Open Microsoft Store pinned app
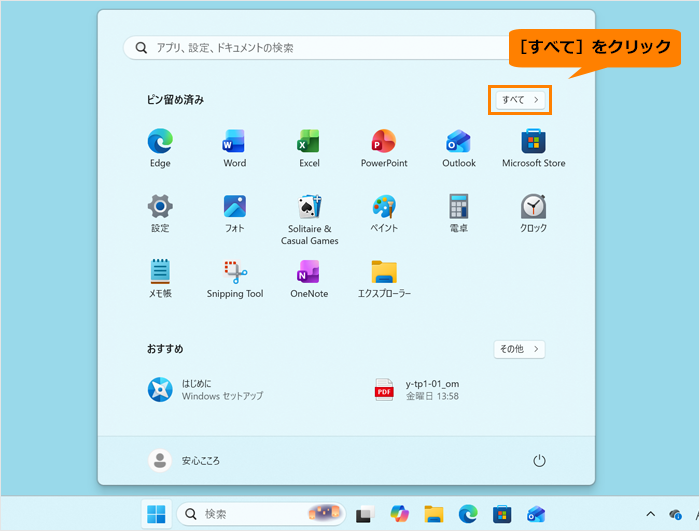The width and height of the screenshot is (700, 531). pos(533,148)
